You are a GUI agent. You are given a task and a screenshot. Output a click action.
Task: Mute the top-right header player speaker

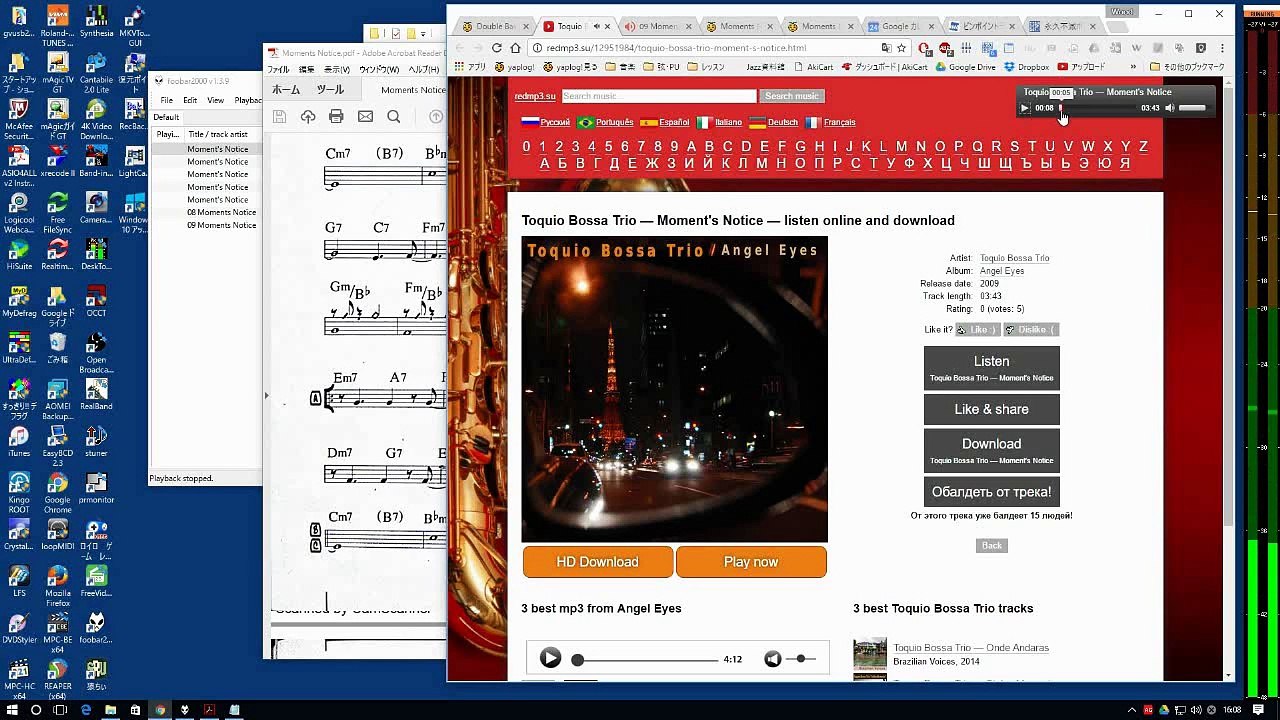[1170, 108]
